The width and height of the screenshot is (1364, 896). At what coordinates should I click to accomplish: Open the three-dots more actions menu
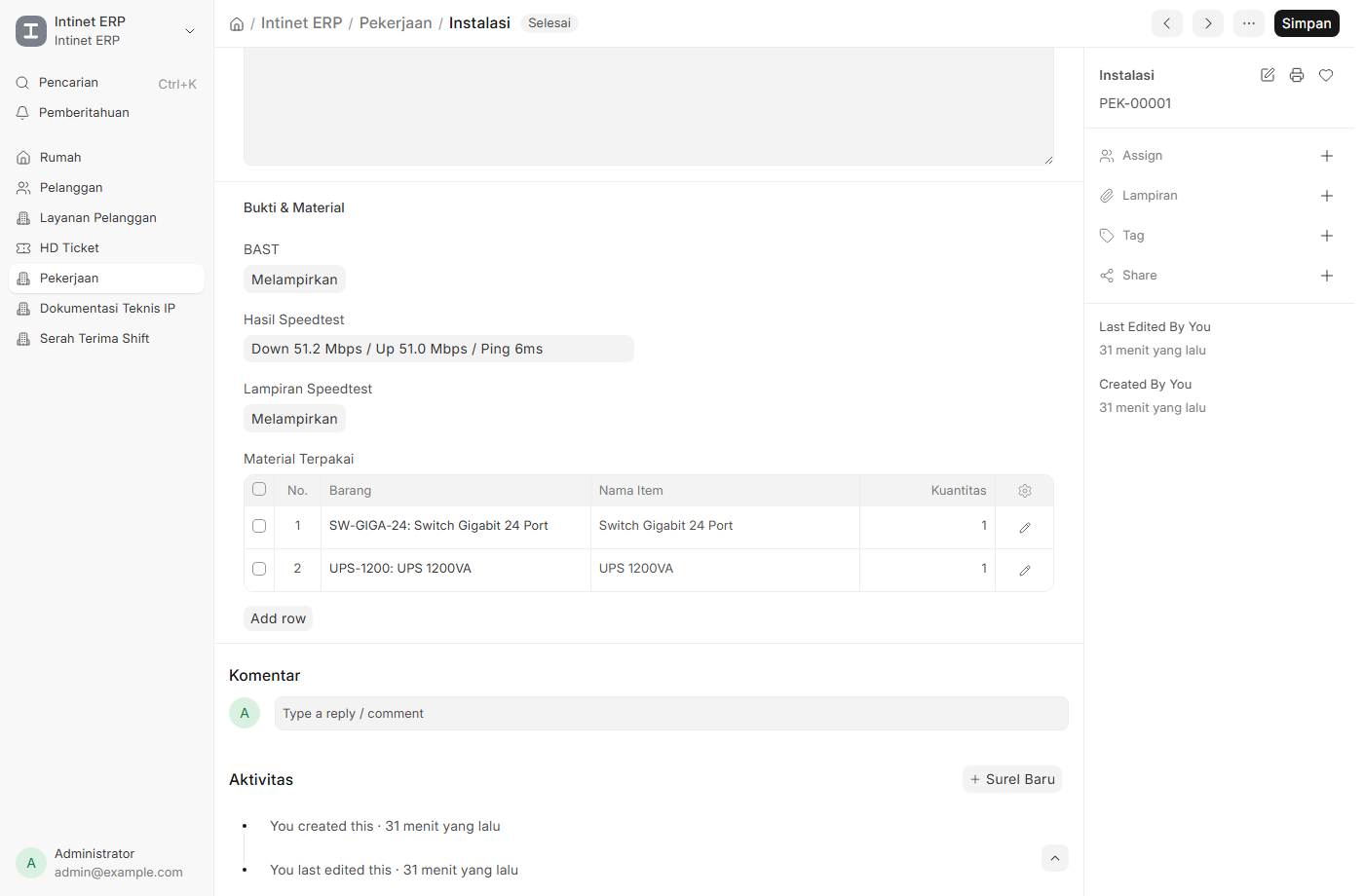[1249, 23]
